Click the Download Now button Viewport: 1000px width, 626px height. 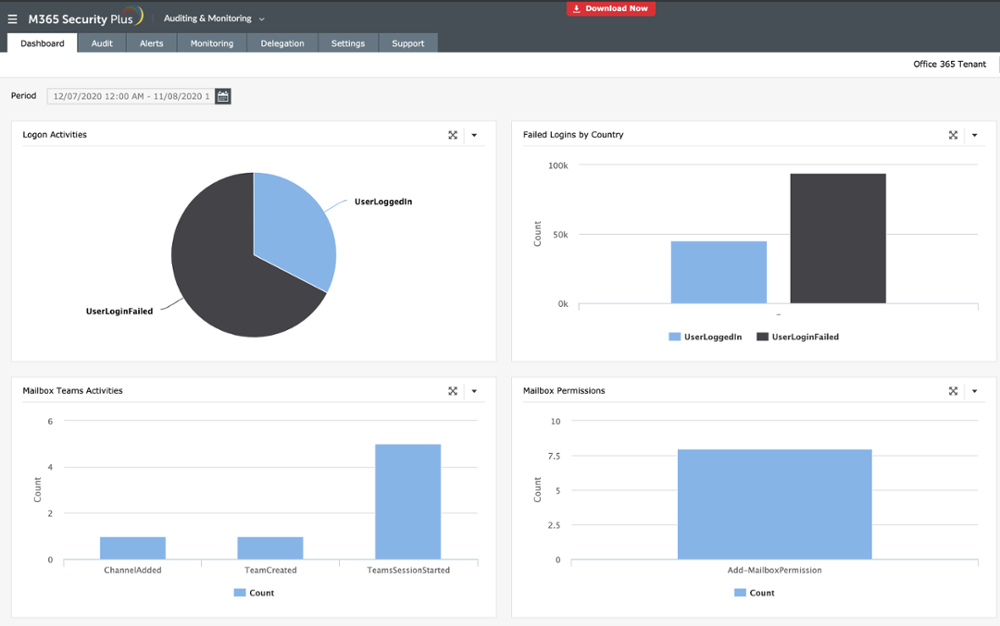click(x=611, y=9)
